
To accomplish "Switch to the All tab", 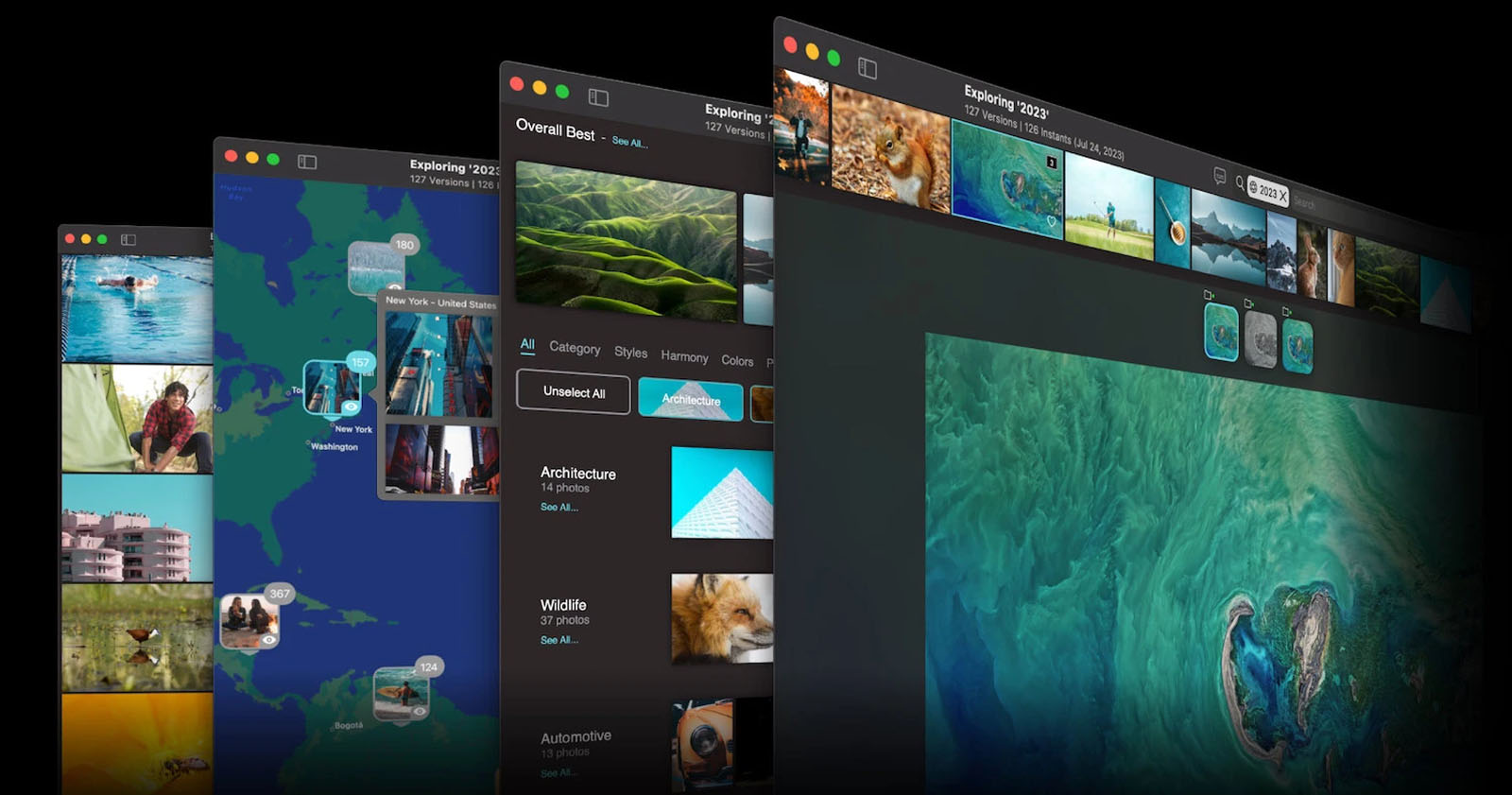I will coord(527,344).
